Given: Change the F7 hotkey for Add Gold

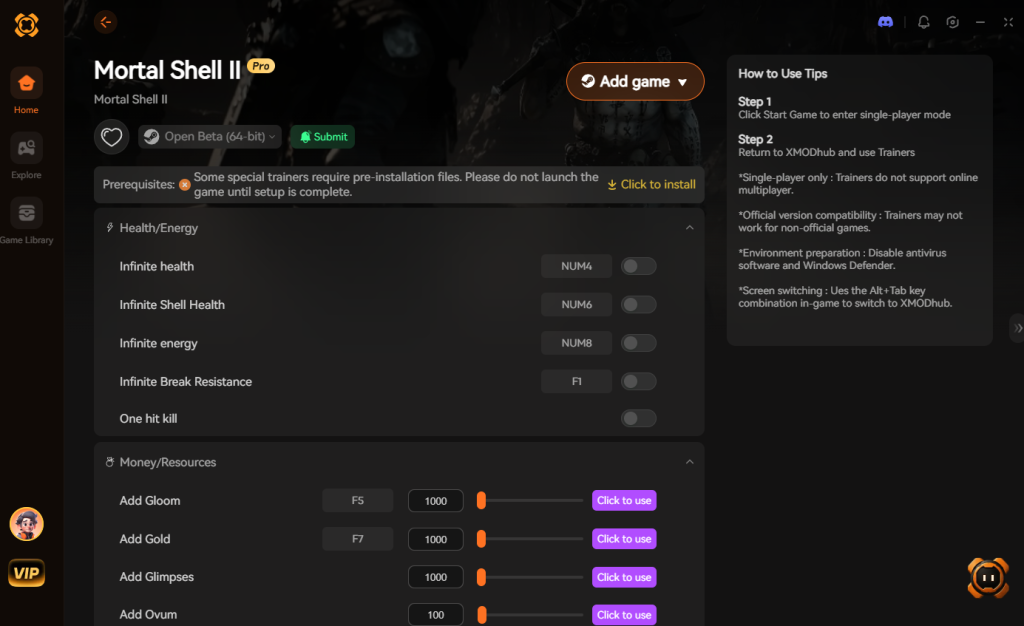Looking at the screenshot, I should [x=357, y=539].
